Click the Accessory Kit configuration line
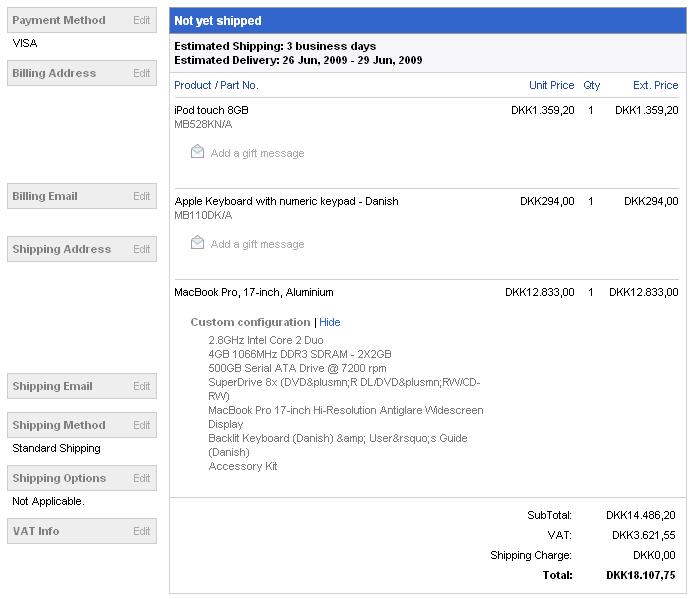The width and height of the screenshot is (693, 599). click(x=243, y=466)
